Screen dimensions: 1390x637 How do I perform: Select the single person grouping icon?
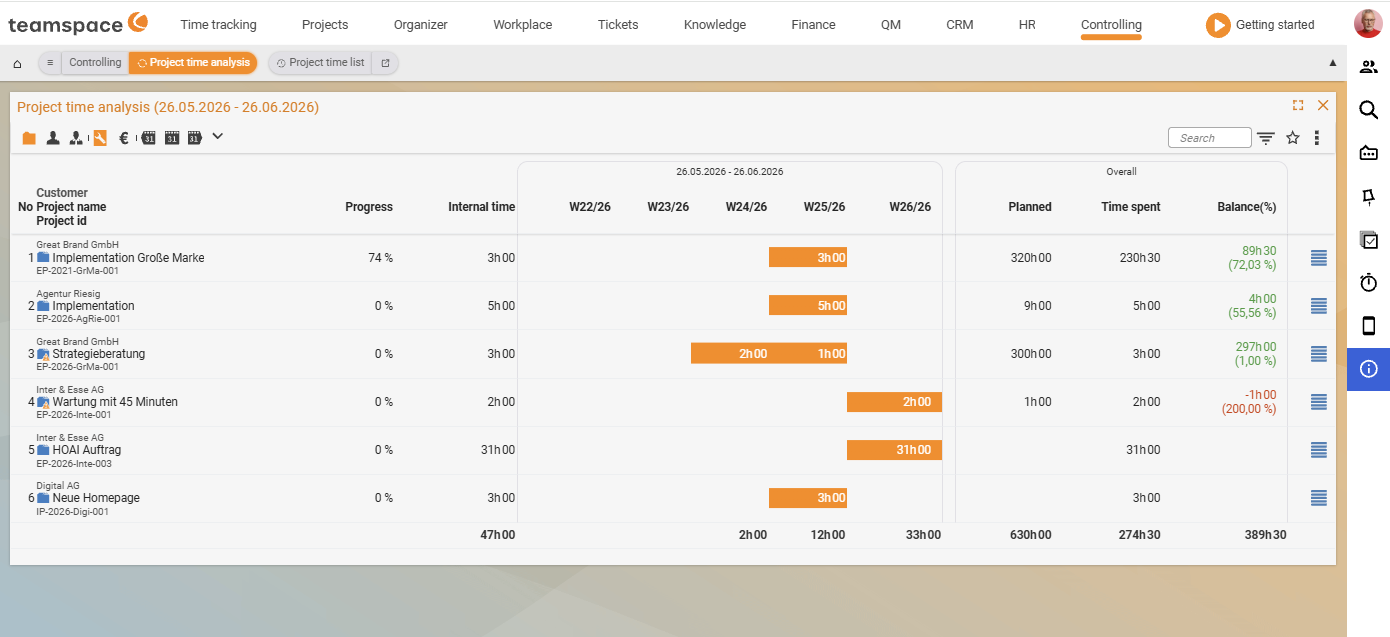(x=53, y=138)
